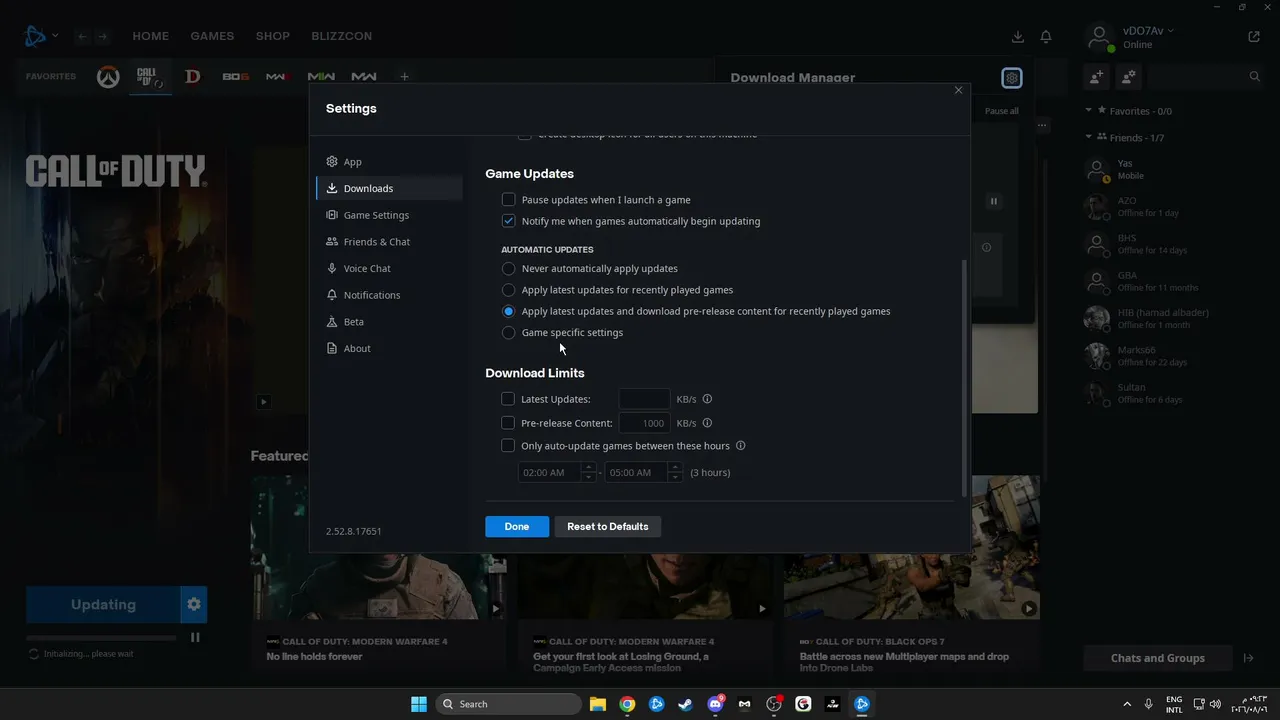
Task: Uncheck Notify me when games begin updating
Action: click(x=508, y=221)
